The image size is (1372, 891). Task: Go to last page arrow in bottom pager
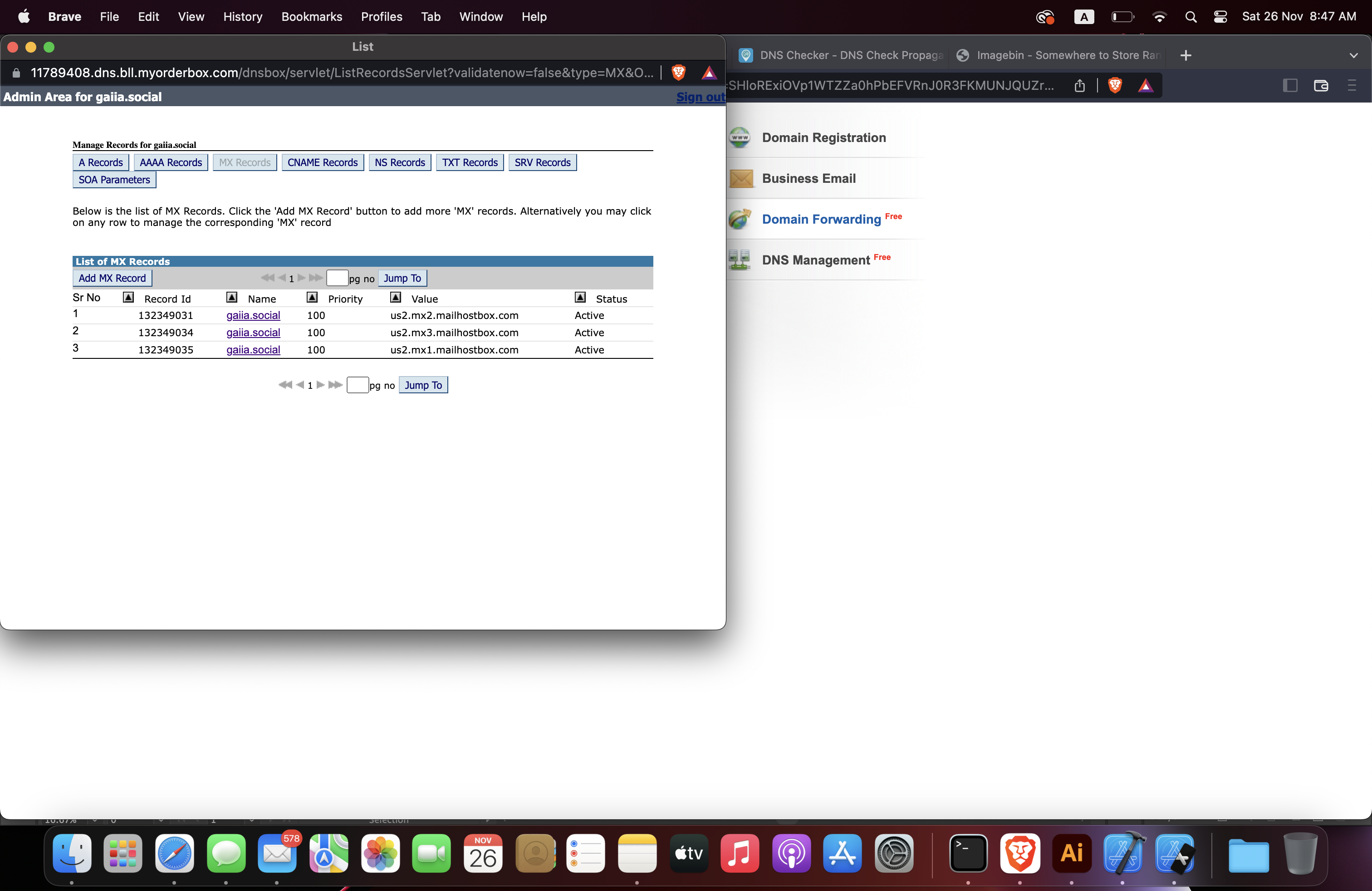tap(335, 385)
